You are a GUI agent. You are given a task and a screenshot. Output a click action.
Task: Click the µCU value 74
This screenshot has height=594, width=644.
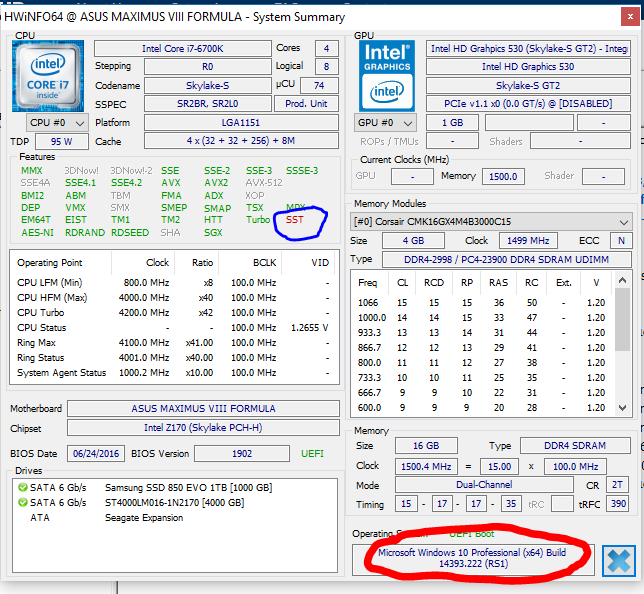point(319,85)
